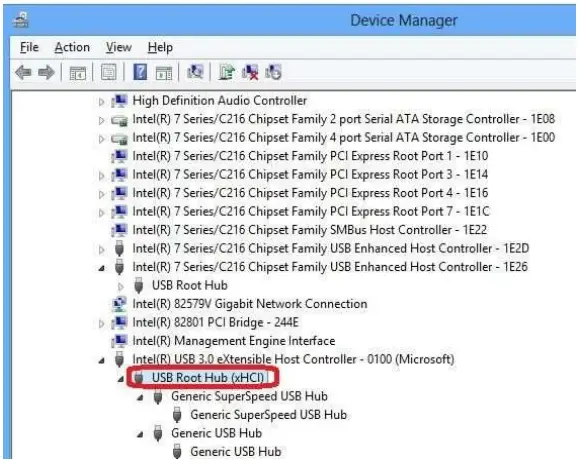Expand the plain USB Root Hub node
The height and width of the screenshot is (465, 580).
tap(121, 286)
